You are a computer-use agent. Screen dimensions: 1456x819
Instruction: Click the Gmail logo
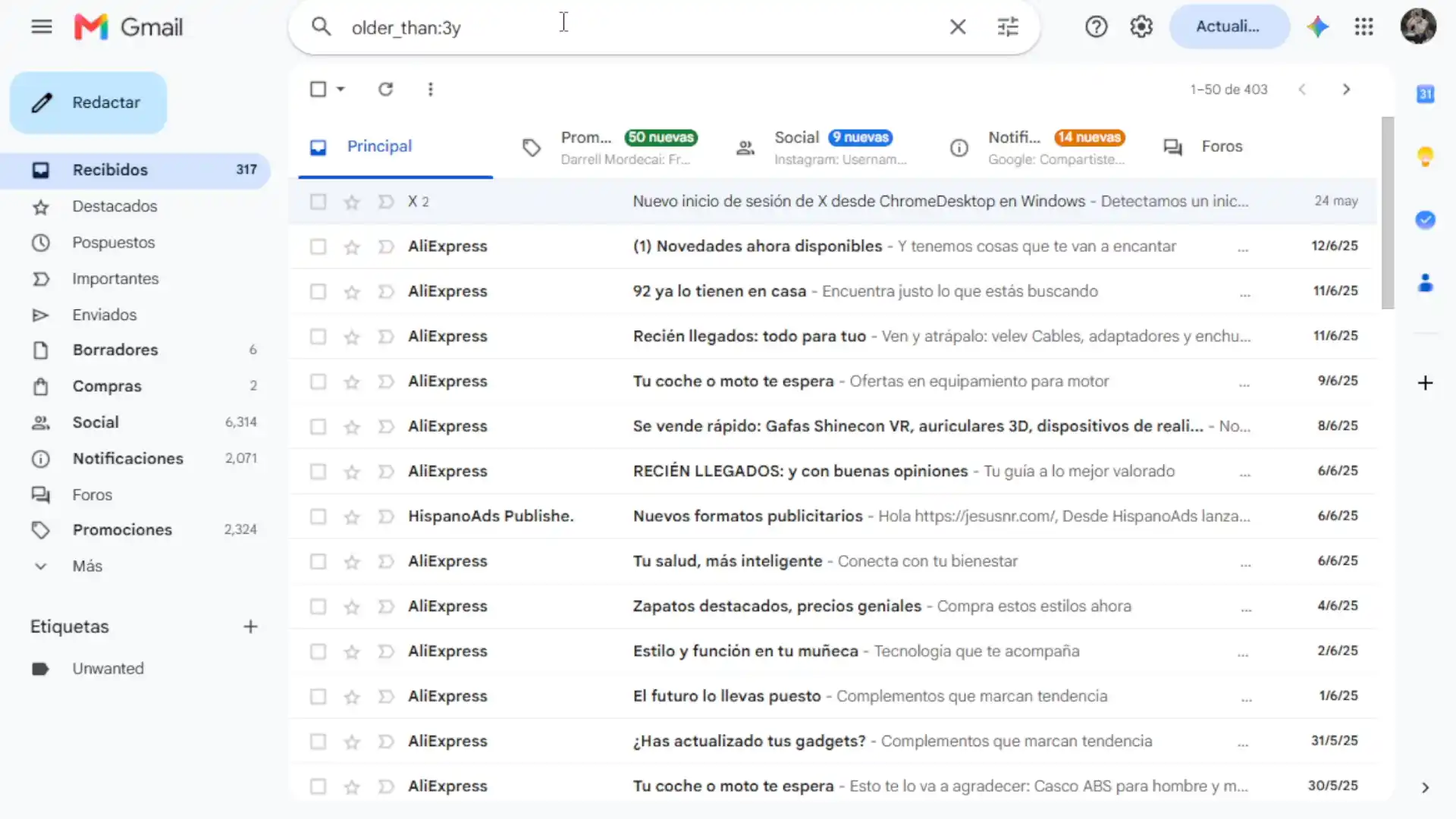click(129, 27)
